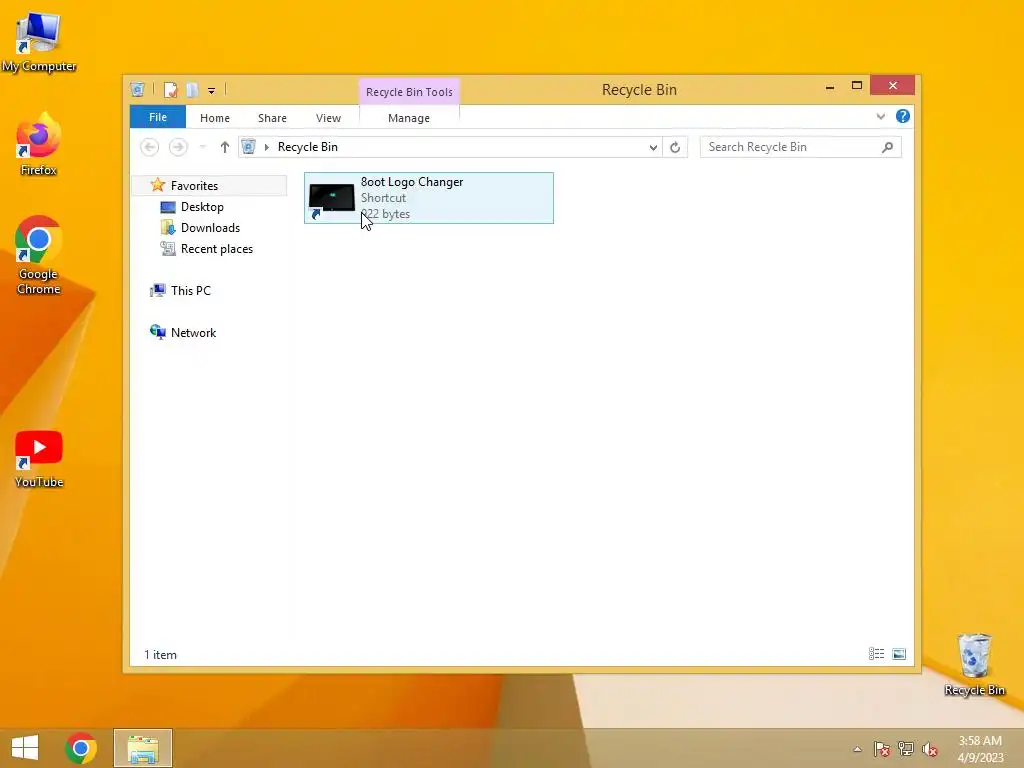Close the Recycle Bin window

tap(893, 86)
